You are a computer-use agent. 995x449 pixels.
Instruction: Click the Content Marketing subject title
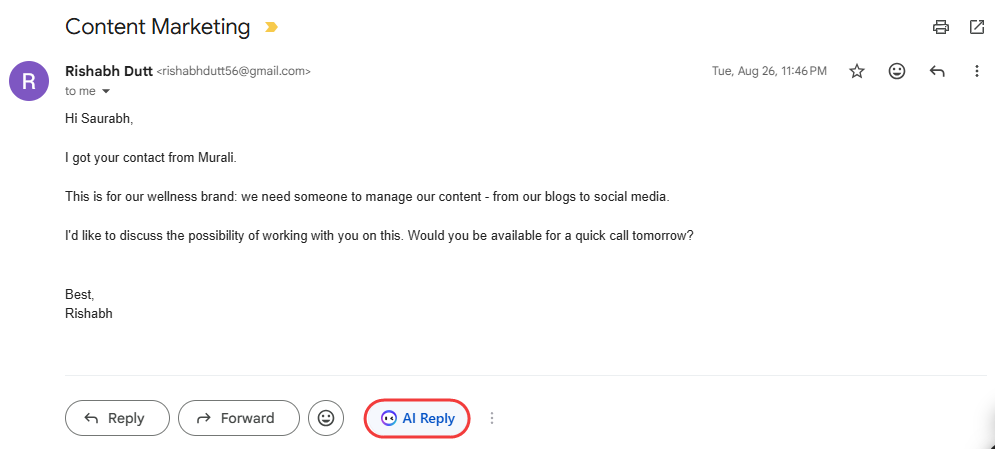click(x=157, y=27)
